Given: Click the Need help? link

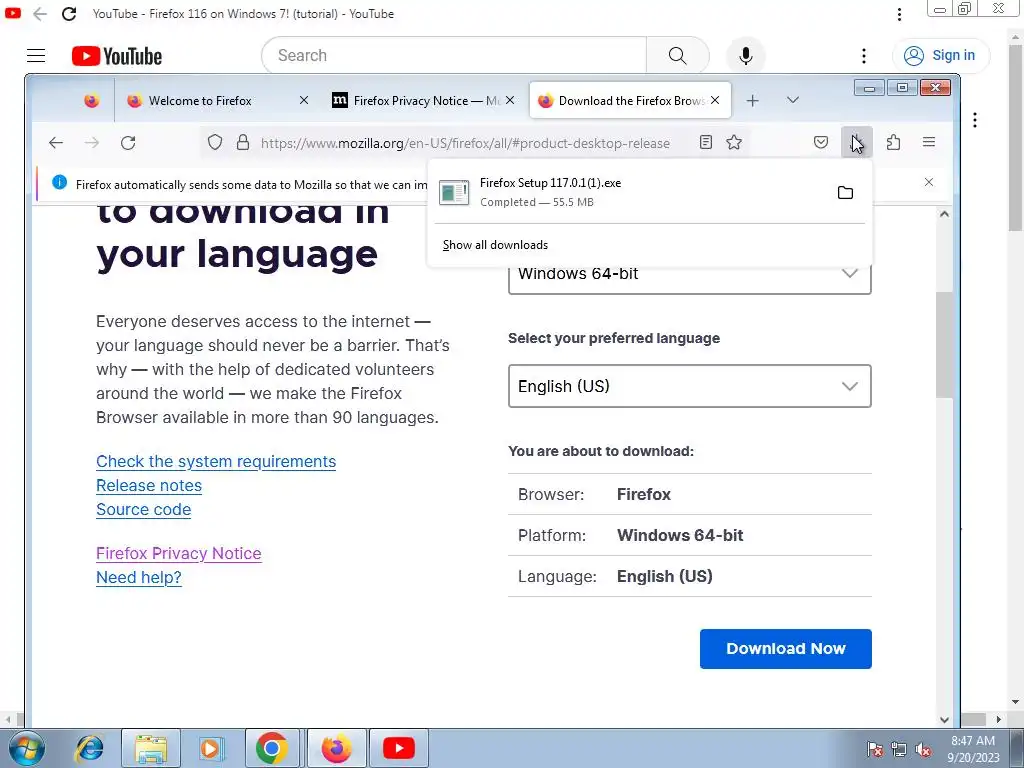Looking at the screenshot, I should coord(138,578).
